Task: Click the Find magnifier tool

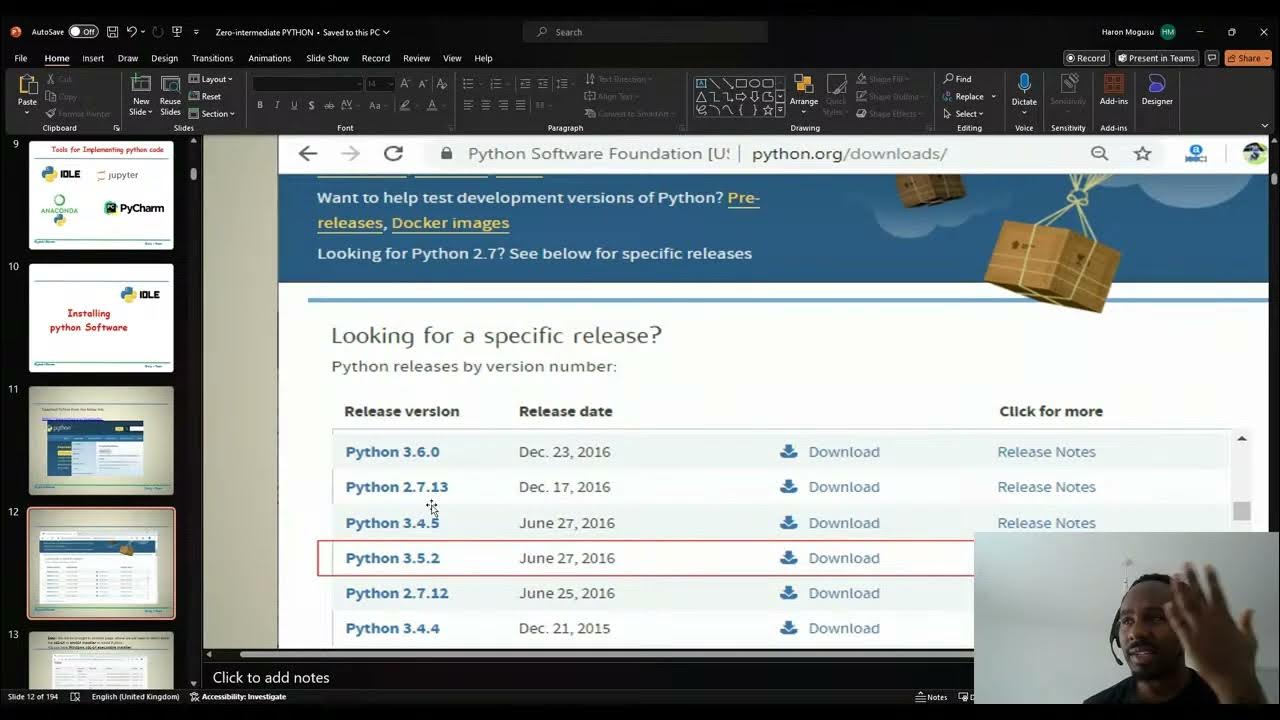Action: tap(957, 79)
